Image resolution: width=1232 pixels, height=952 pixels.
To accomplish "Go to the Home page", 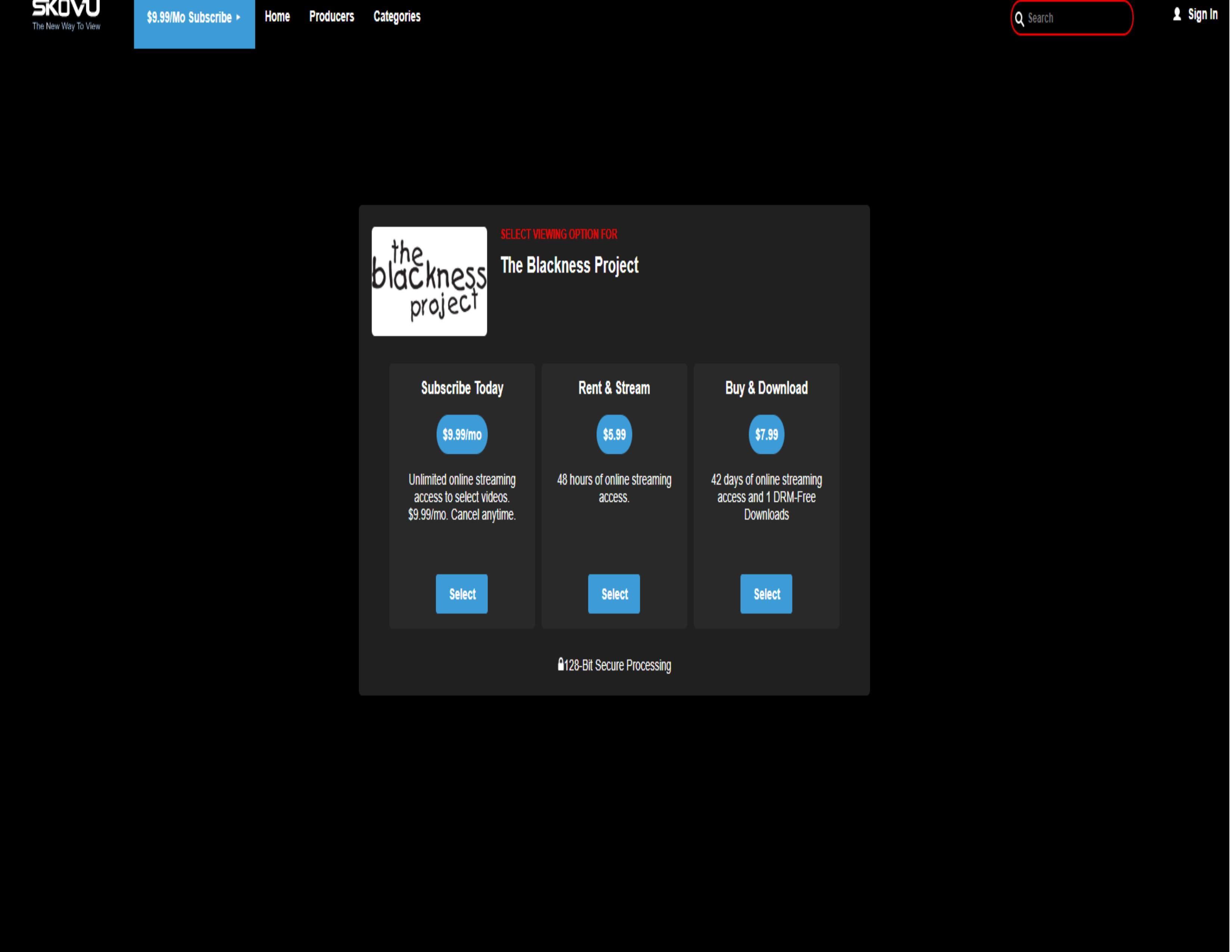I will [x=277, y=16].
